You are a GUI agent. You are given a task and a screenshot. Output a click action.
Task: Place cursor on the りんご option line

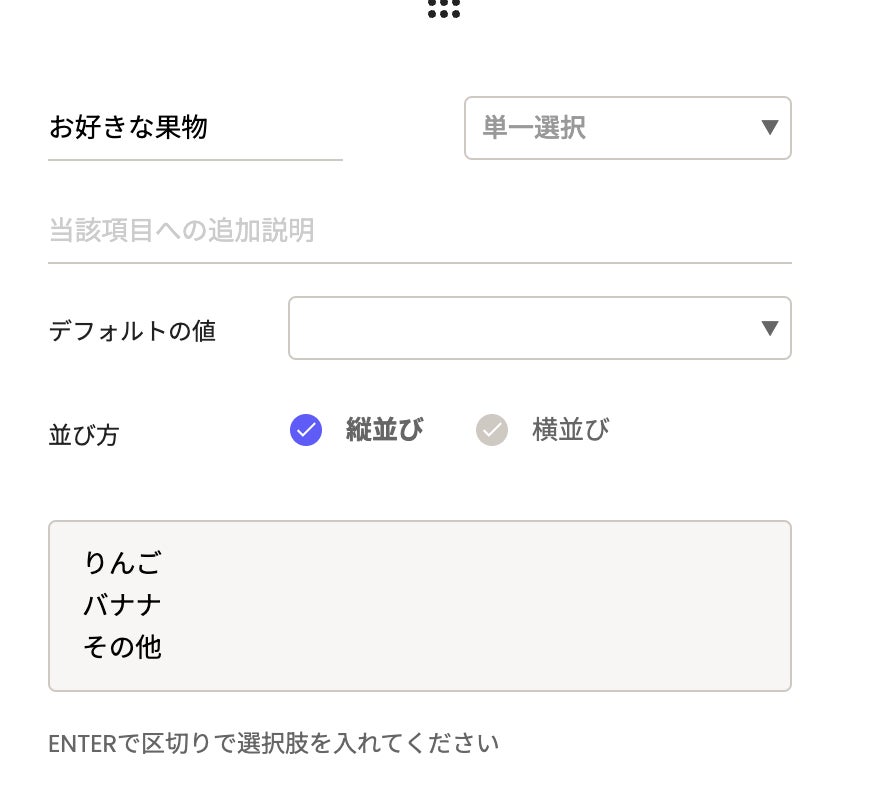click(x=122, y=563)
